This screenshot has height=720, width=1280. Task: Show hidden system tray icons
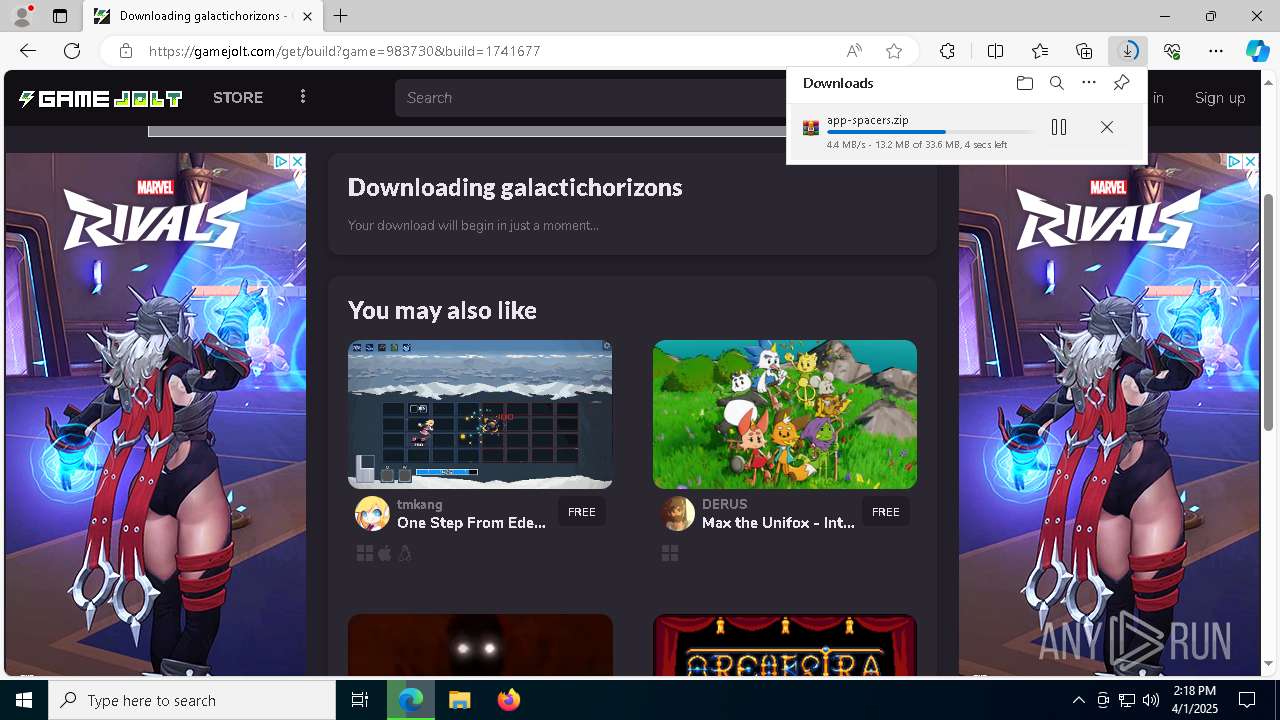tap(1078, 700)
